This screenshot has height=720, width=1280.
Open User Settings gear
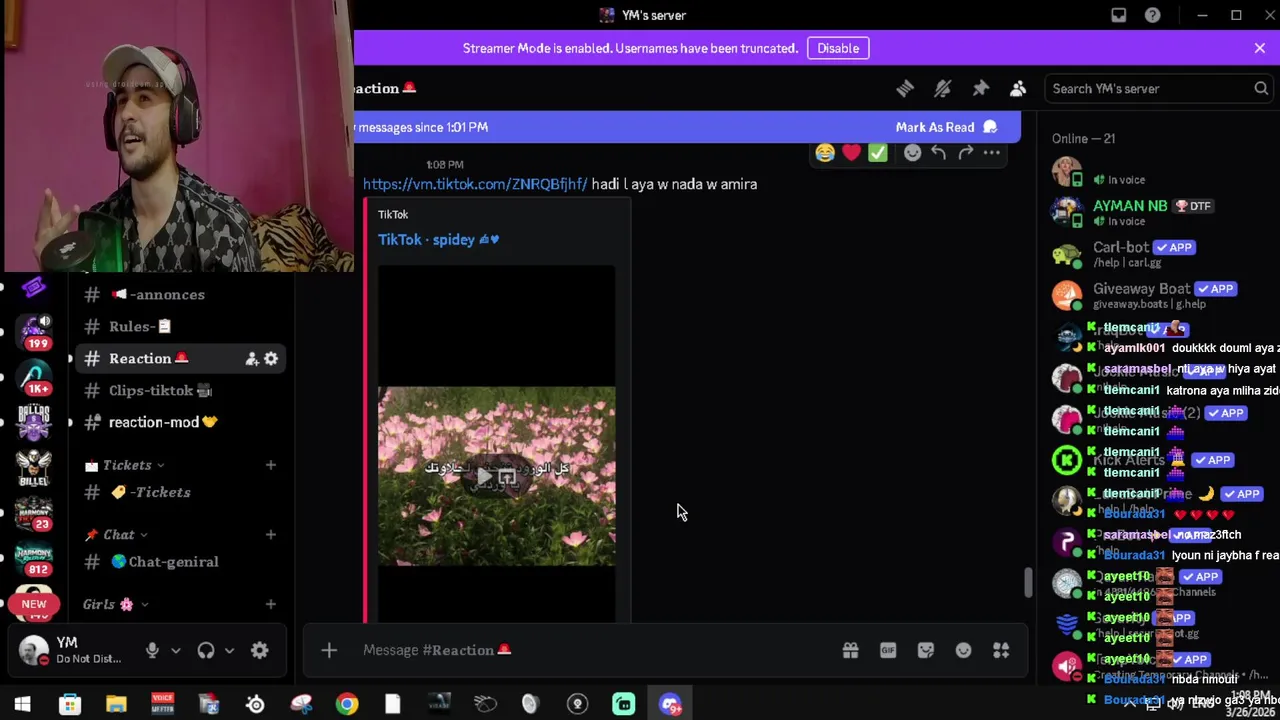(x=260, y=650)
